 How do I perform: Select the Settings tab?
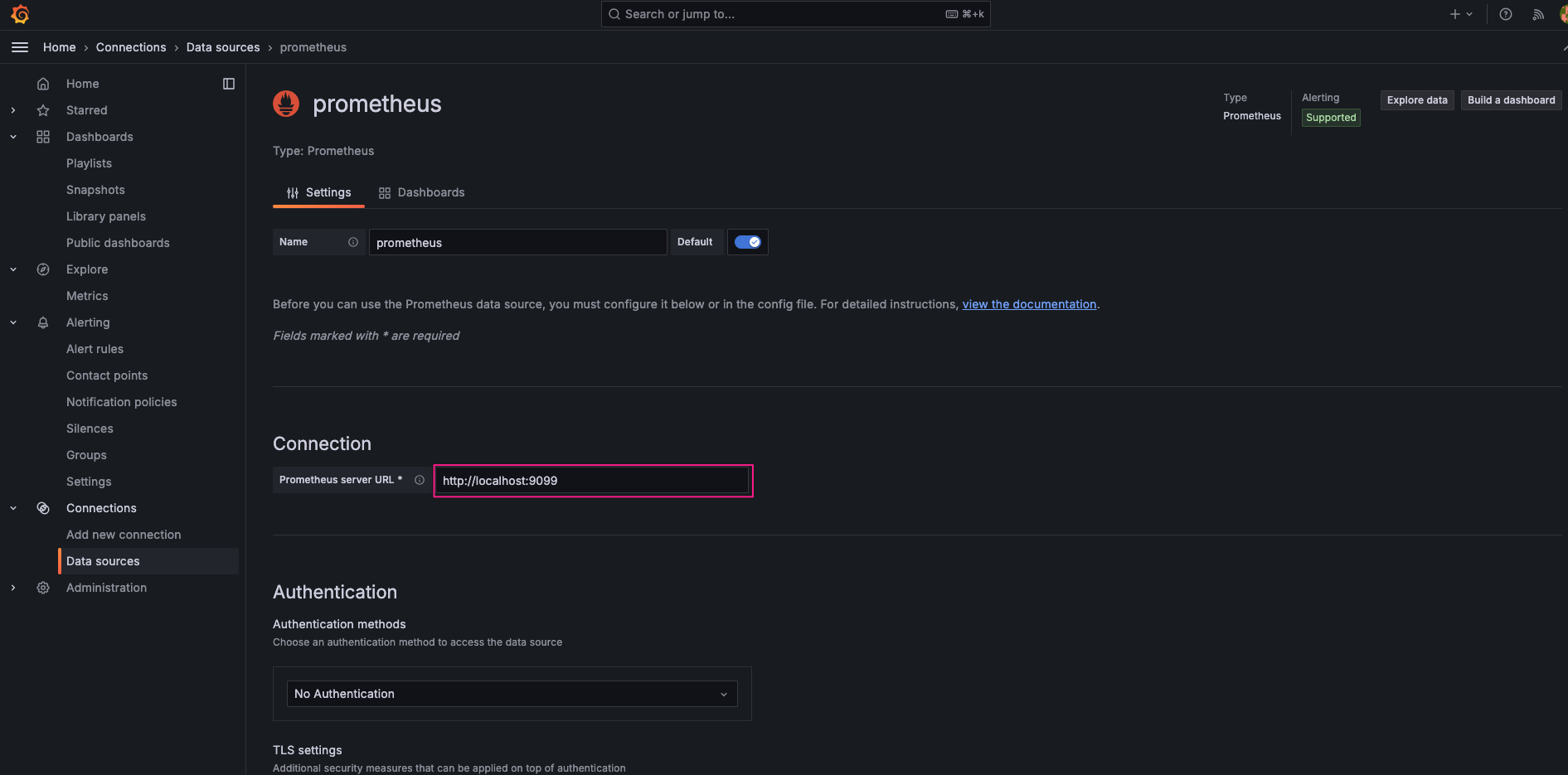pos(319,192)
